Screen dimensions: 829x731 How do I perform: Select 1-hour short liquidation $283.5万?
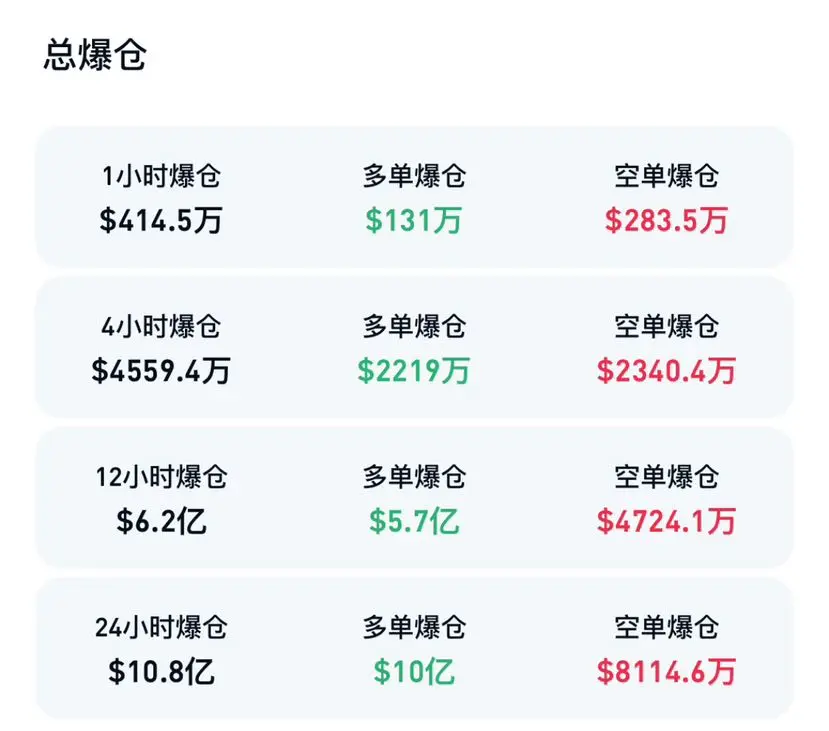click(x=666, y=220)
